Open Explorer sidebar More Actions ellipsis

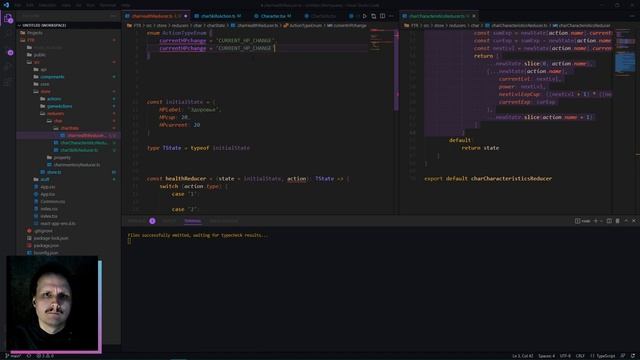pos(113,16)
